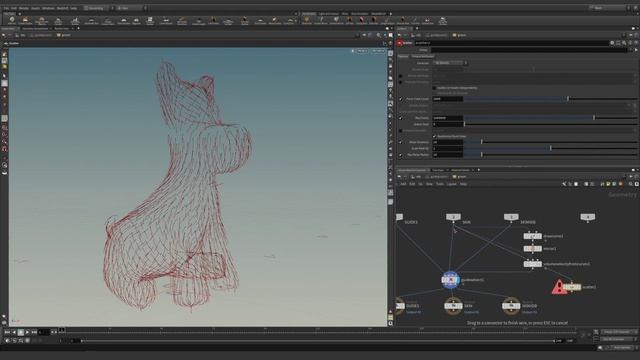This screenshot has height=360, width=640.
Task: Toggle the Max Relax Radius enable checkbox
Action: coord(400,155)
